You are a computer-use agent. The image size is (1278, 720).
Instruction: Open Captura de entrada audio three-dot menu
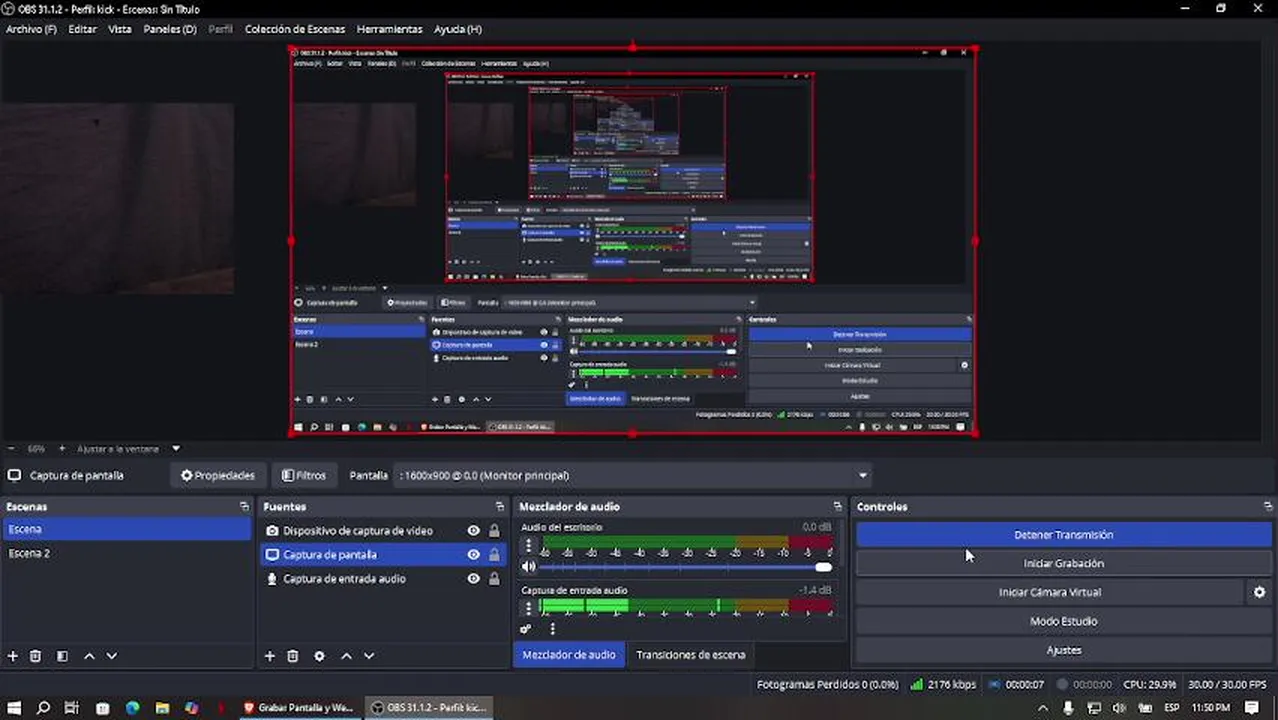[529, 606]
